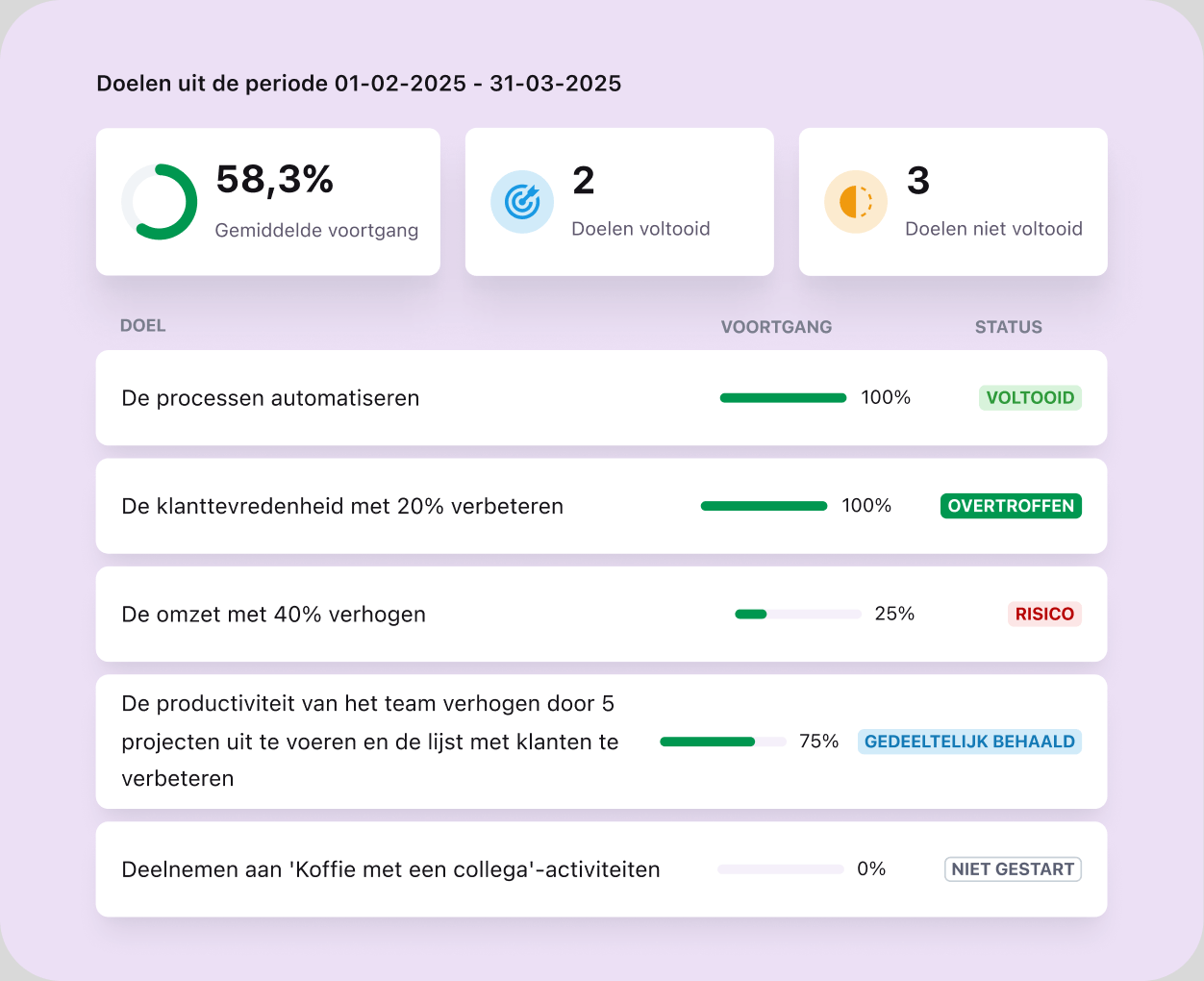This screenshot has height=981, width=1204.
Task: Toggle the 'Doelen niet voltooid' summary card
Action: (x=952, y=201)
